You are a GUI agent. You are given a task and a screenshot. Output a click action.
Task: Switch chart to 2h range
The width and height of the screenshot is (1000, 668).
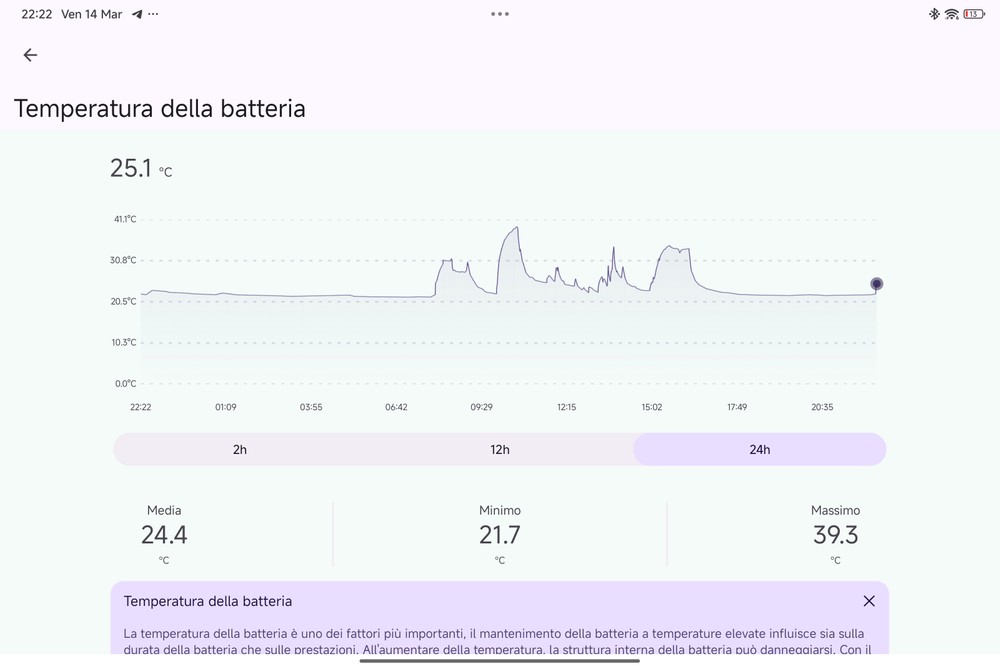pos(240,449)
